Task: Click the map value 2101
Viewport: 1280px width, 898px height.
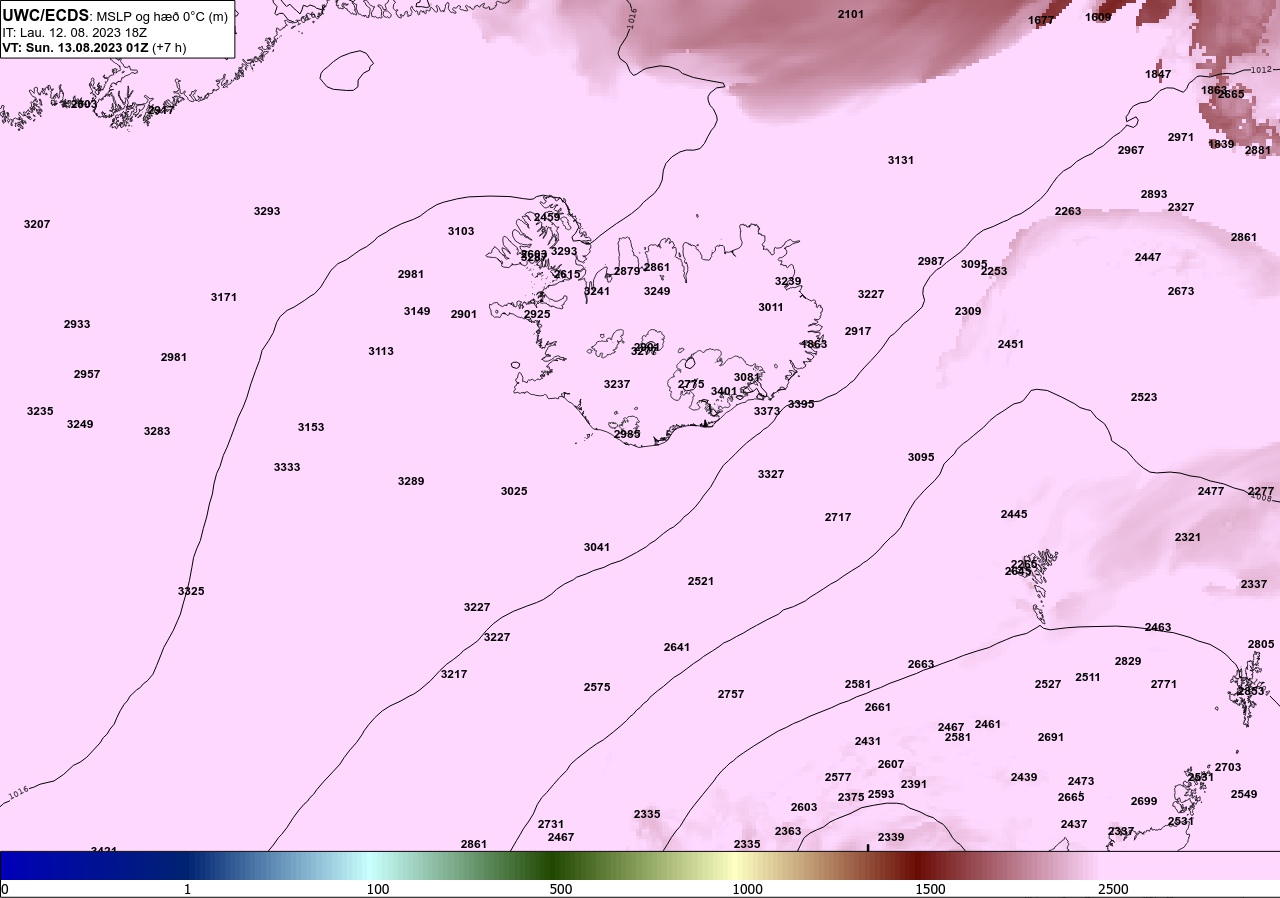Action: [x=851, y=14]
